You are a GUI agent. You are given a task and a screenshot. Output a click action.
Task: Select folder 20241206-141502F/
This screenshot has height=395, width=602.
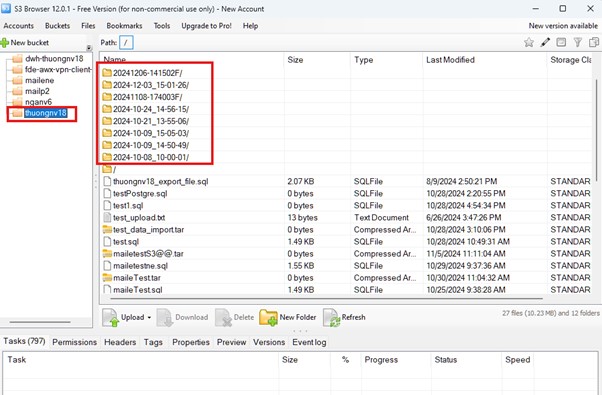[148, 73]
